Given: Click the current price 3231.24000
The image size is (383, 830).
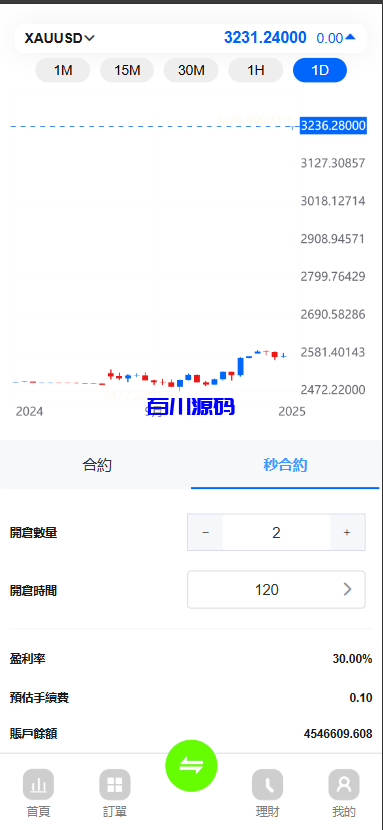Looking at the screenshot, I should coord(265,38).
